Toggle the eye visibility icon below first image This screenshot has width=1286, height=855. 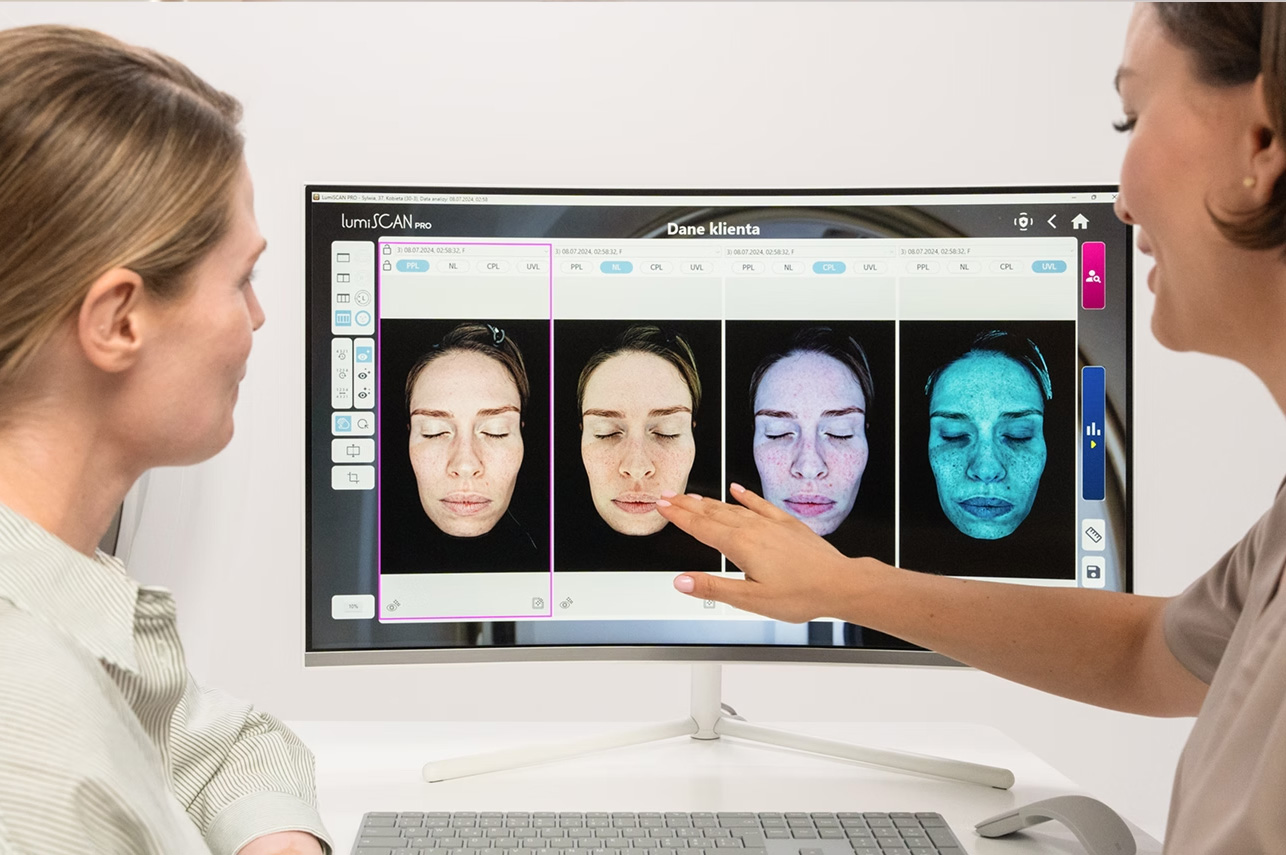[393, 605]
